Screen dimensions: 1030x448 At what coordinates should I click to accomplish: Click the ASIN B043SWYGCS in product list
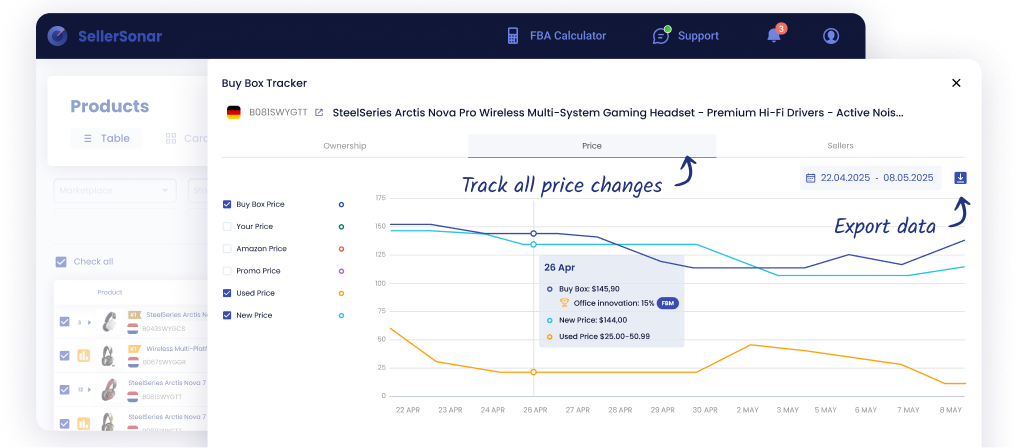pyautogui.click(x=163, y=328)
